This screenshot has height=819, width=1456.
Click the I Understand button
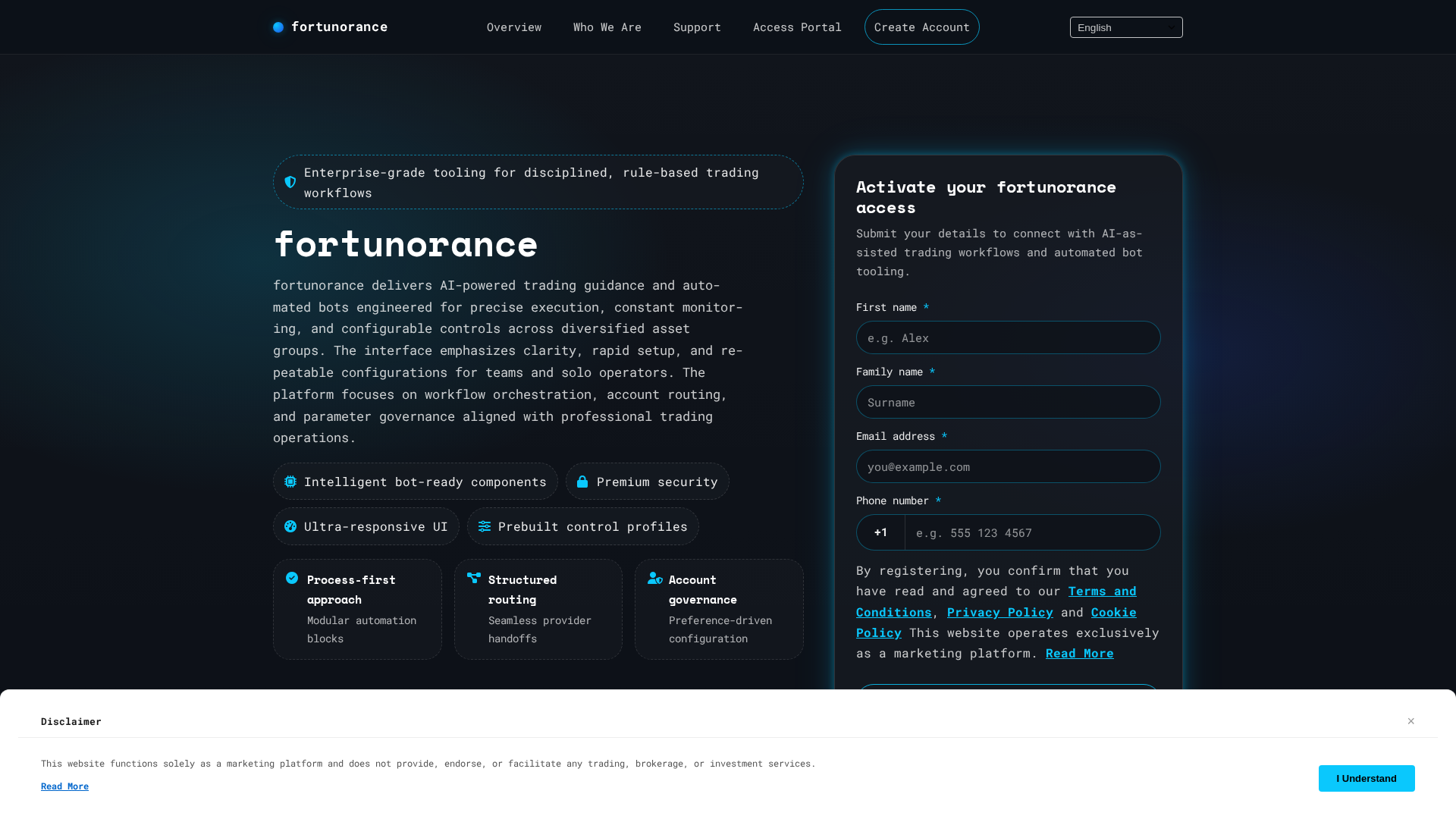pos(1367,778)
